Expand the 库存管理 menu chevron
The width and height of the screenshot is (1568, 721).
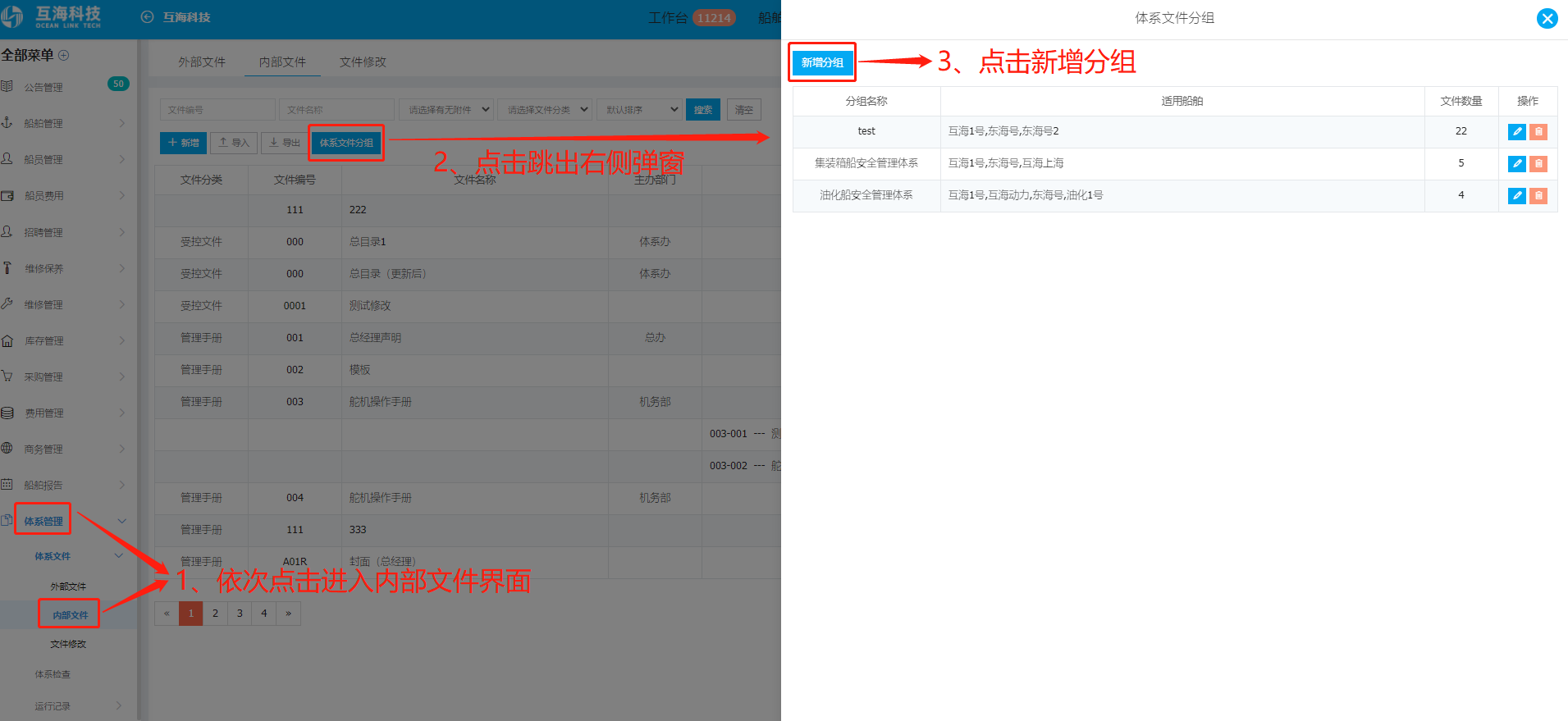(x=122, y=340)
